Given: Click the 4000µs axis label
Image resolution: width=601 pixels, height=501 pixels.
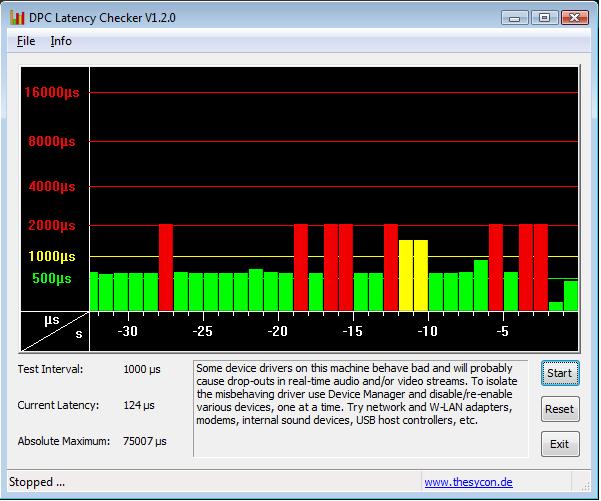Looking at the screenshot, I should (52, 187).
